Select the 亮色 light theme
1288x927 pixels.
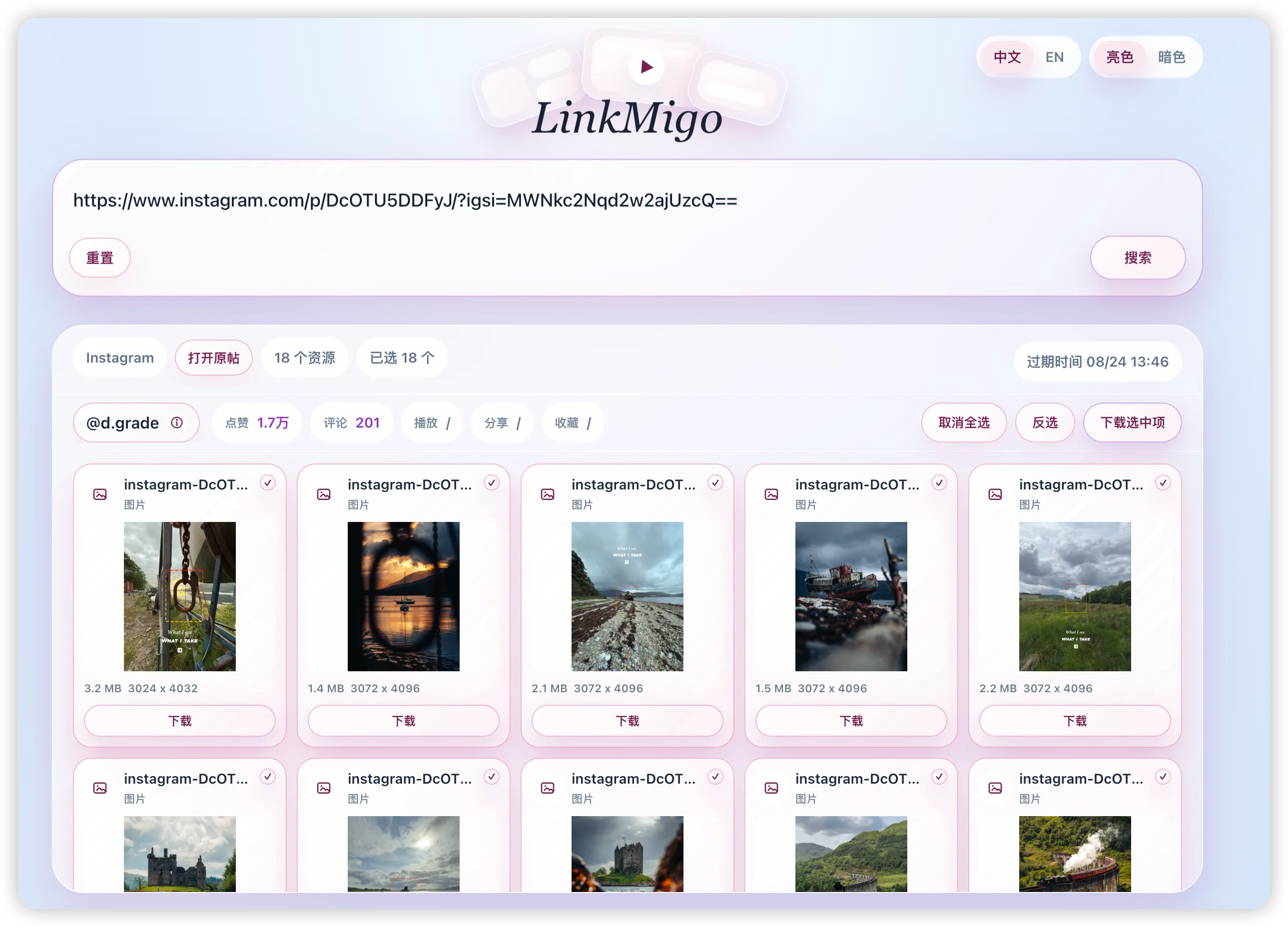[x=1119, y=57]
